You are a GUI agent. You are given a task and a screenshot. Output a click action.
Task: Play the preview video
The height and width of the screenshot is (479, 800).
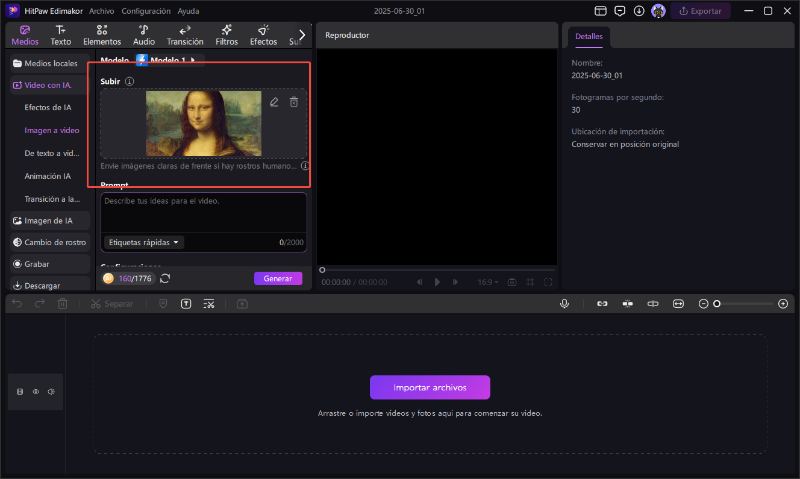(x=437, y=282)
